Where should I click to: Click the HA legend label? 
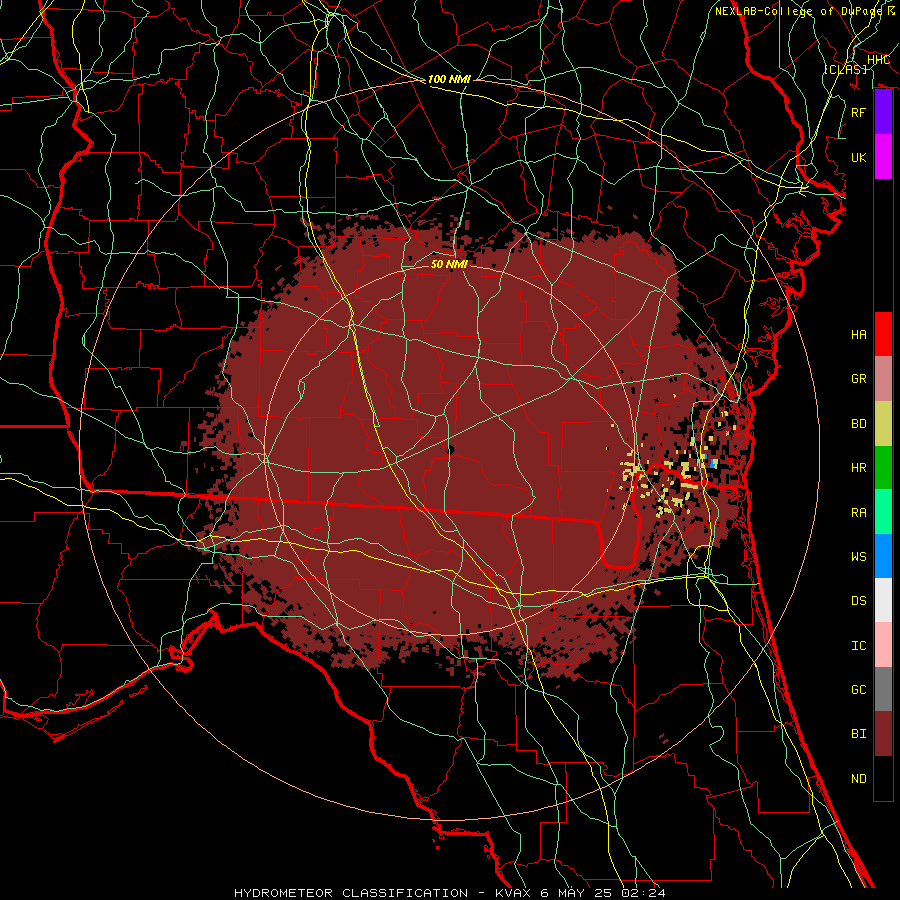coord(859,334)
